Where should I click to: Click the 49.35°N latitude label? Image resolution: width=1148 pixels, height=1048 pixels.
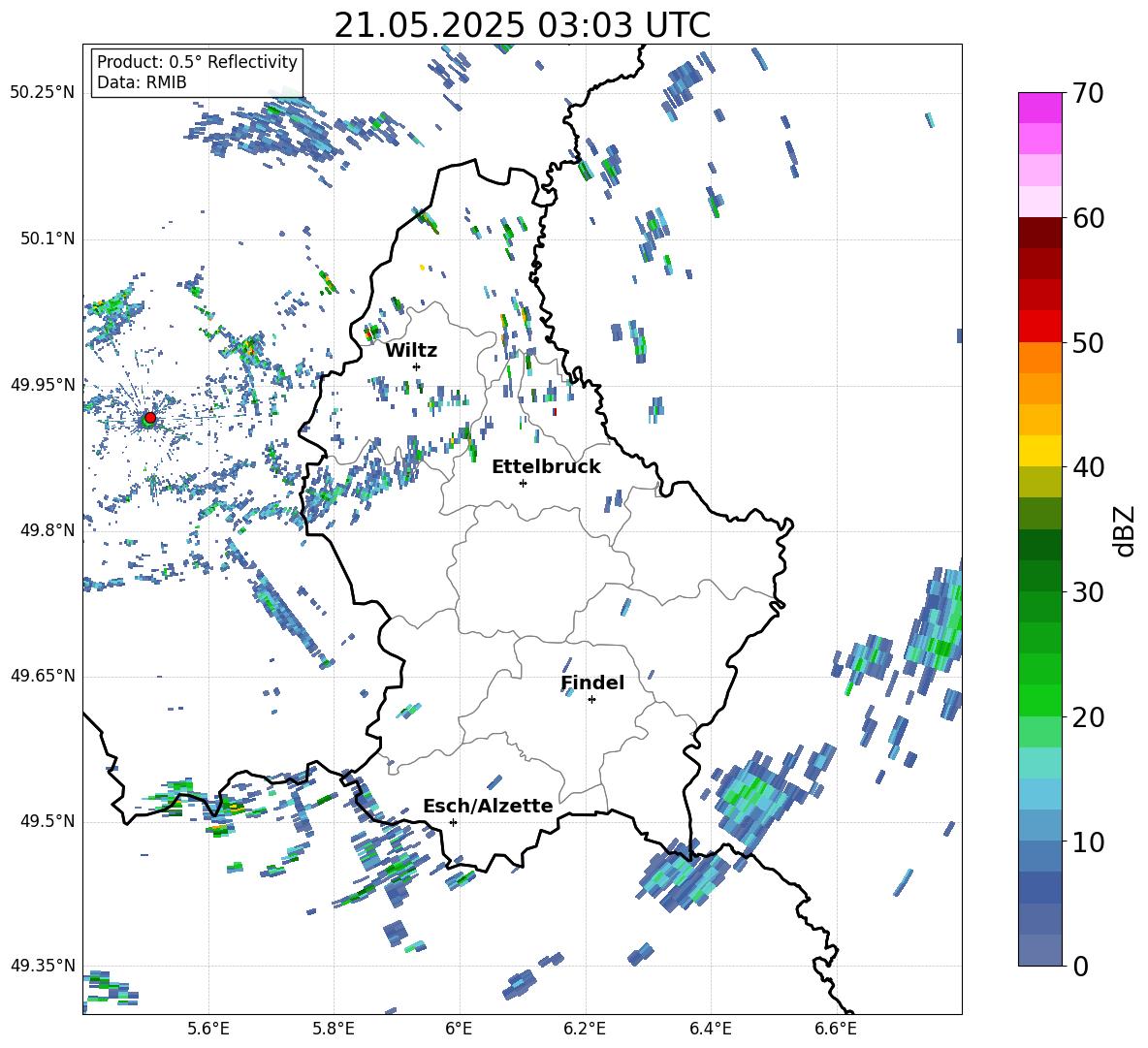pos(43,966)
